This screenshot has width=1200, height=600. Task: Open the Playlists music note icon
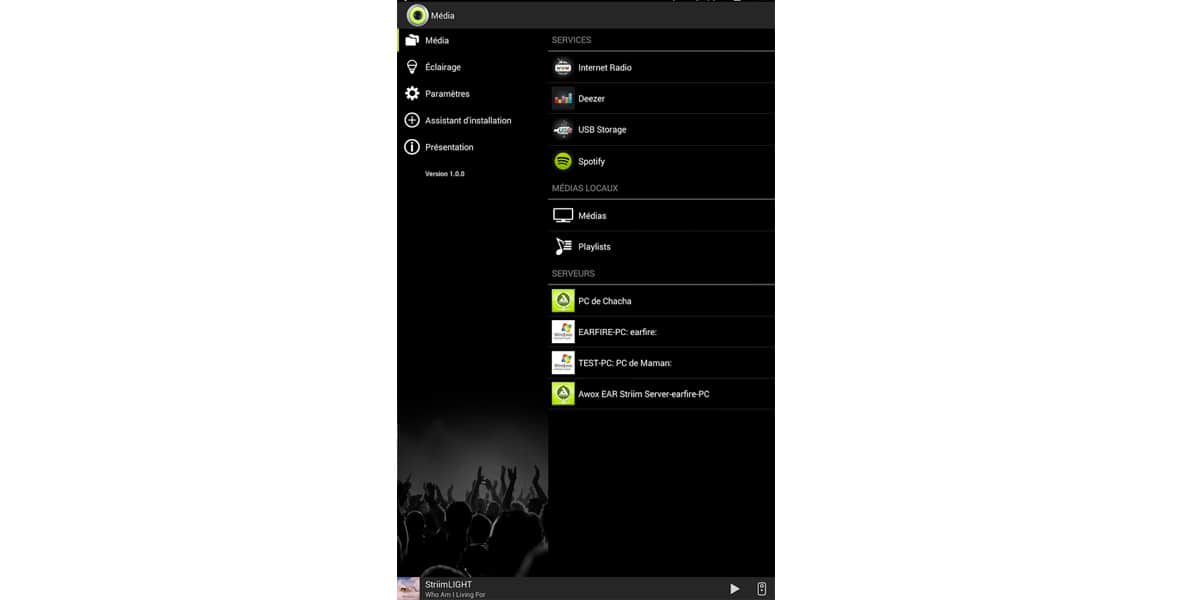tap(563, 246)
